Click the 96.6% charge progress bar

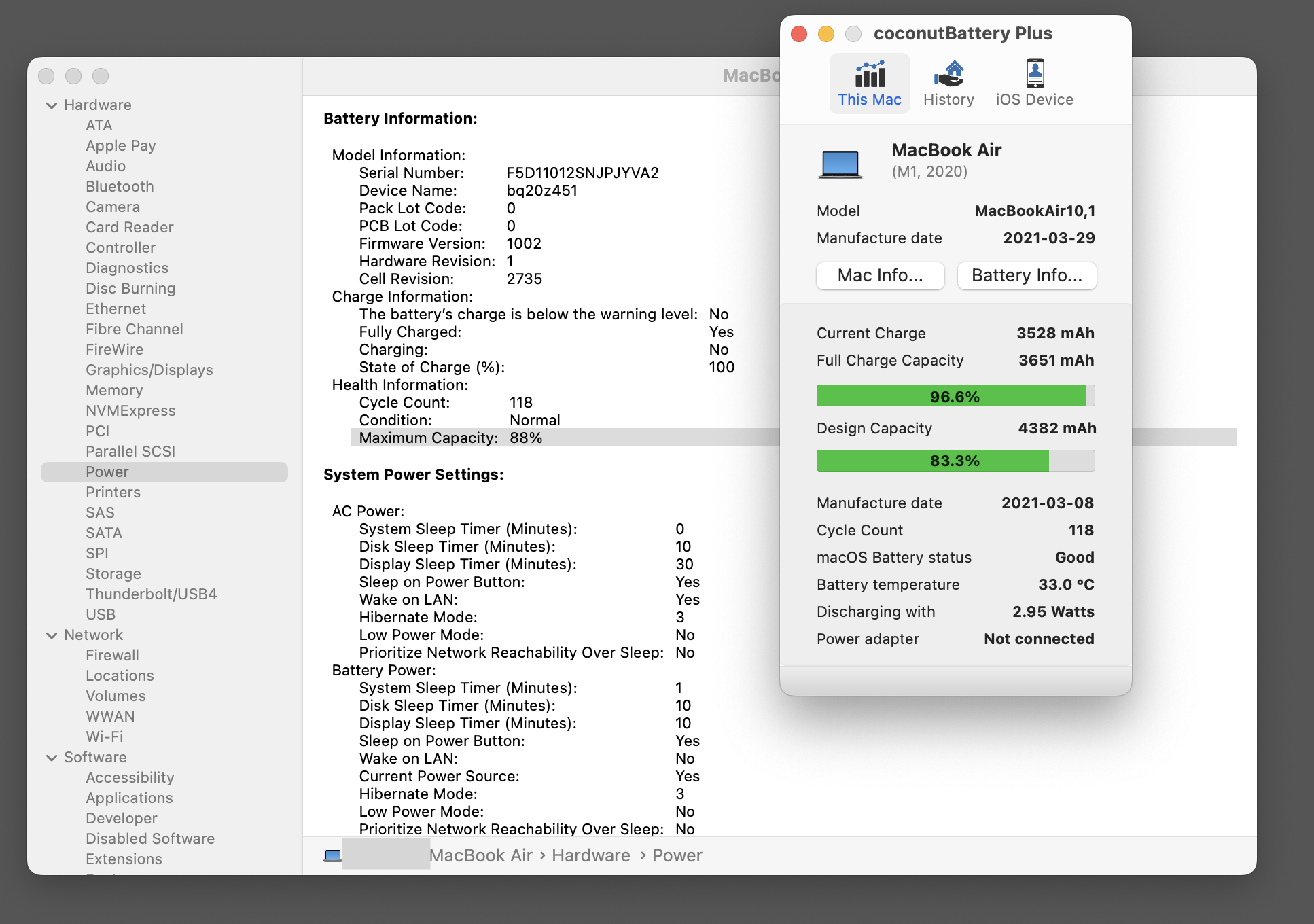point(955,396)
